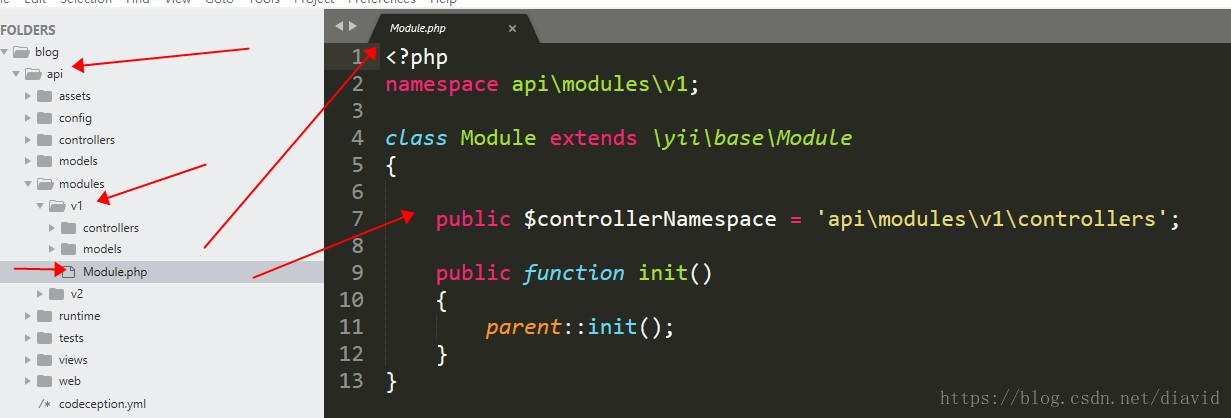Click controllers folder icon inside v1
Viewport: 1231px width, 418px height.
[x=68, y=228]
